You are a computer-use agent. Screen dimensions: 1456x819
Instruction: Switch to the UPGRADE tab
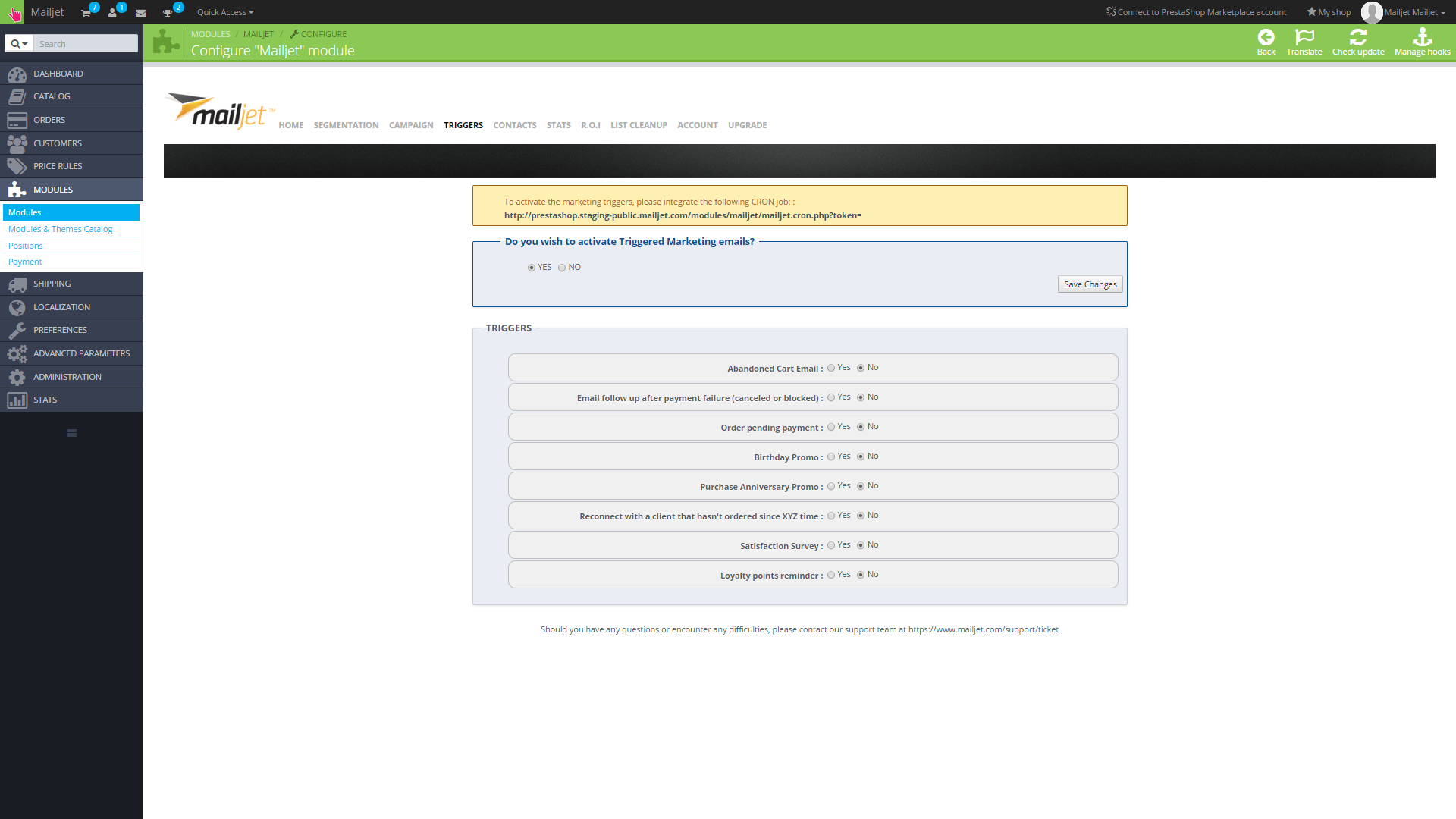coord(748,125)
